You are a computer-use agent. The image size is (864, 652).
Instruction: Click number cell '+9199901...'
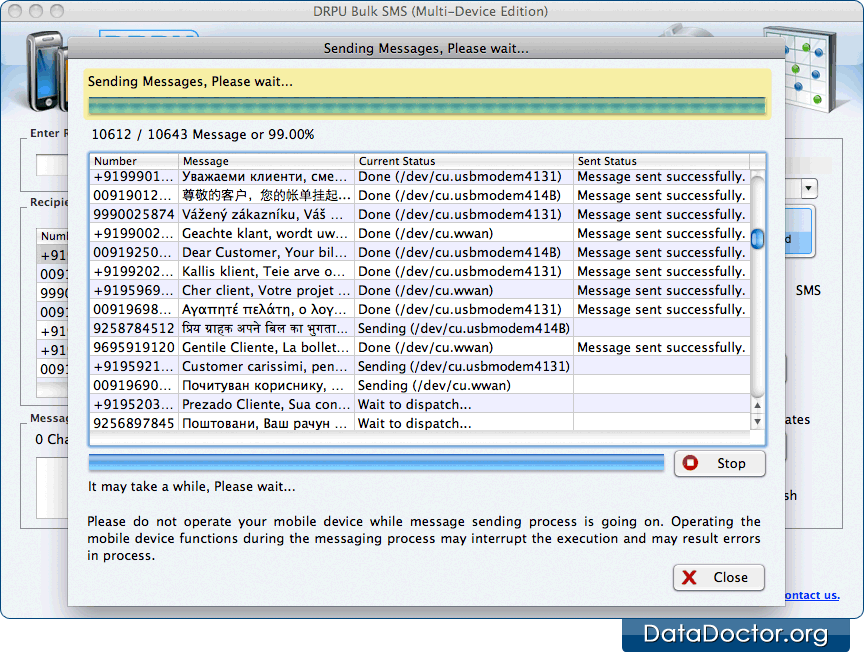tap(133, 176)
